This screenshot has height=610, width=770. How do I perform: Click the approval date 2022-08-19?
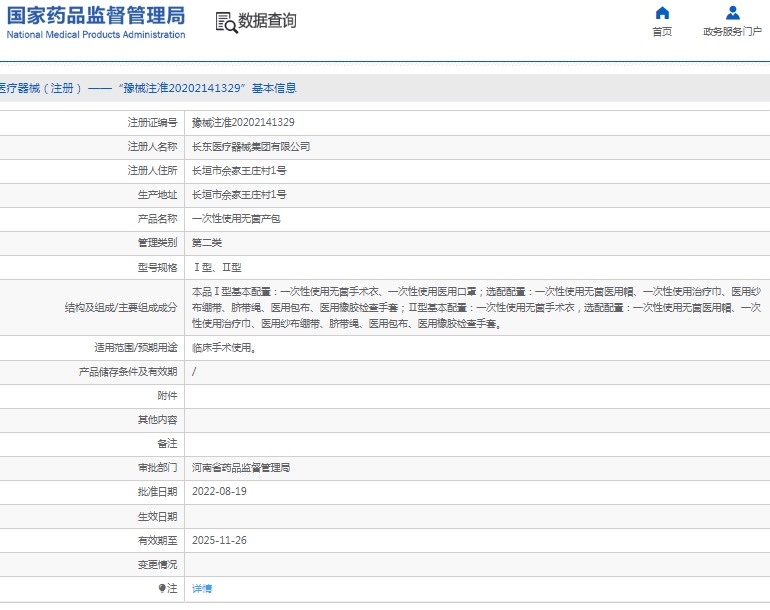point(220,492)
